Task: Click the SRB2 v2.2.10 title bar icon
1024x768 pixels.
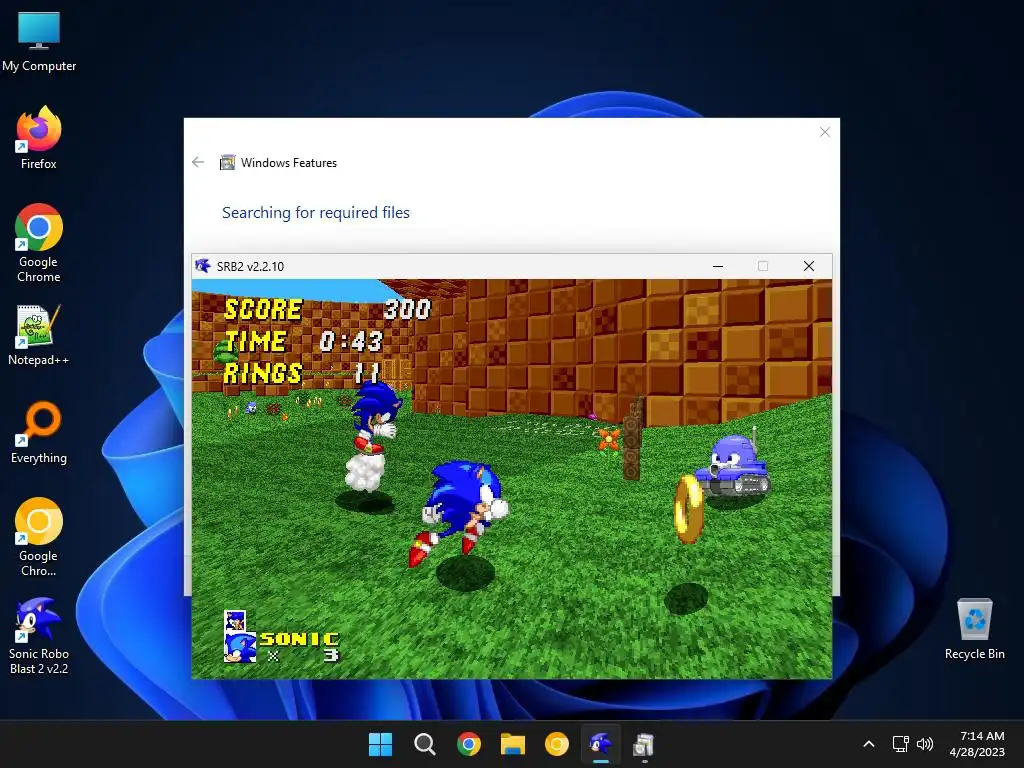Action: (x=202, y=266)
